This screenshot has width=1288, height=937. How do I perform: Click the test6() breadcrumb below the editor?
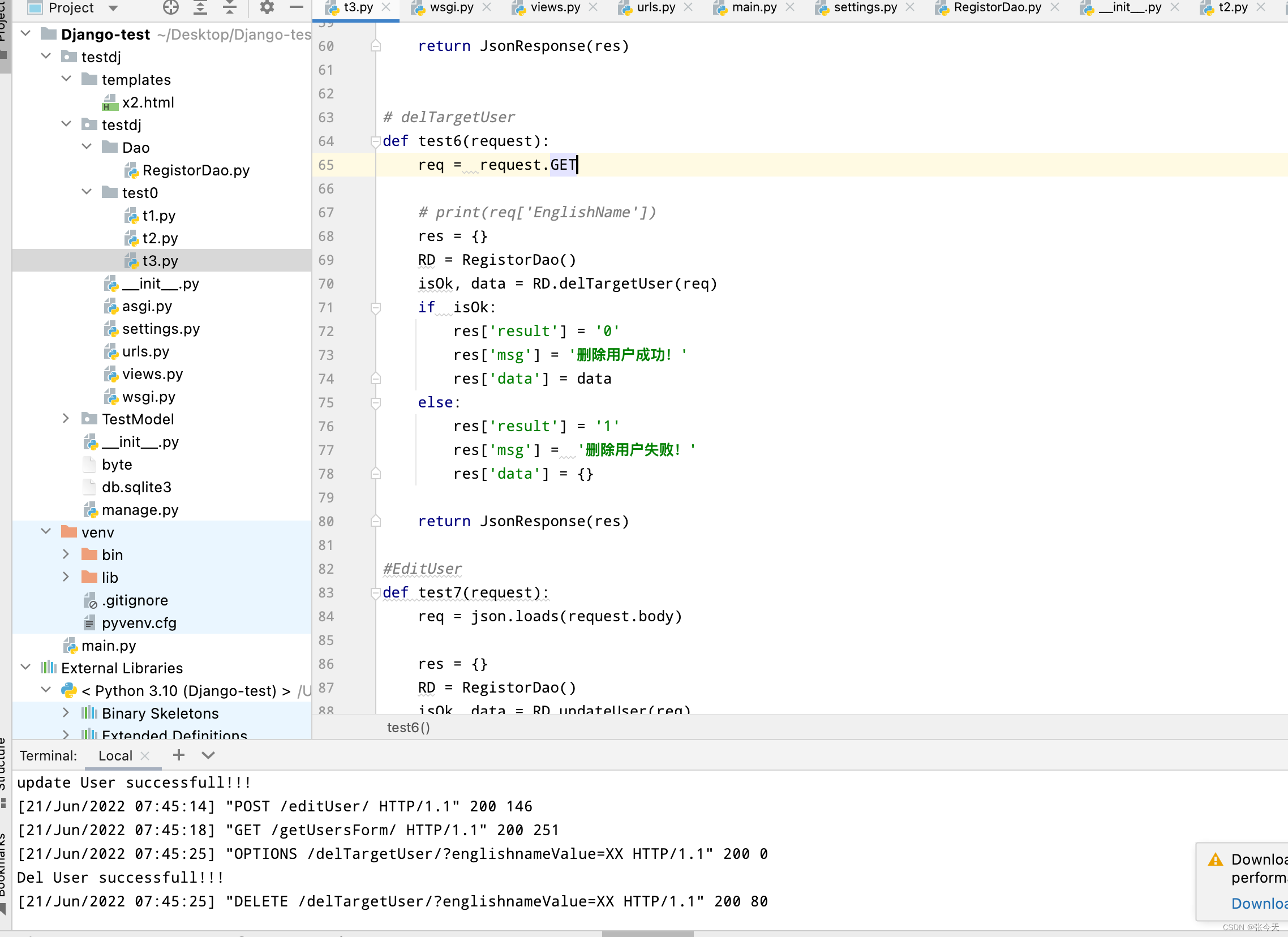(409, 728)
